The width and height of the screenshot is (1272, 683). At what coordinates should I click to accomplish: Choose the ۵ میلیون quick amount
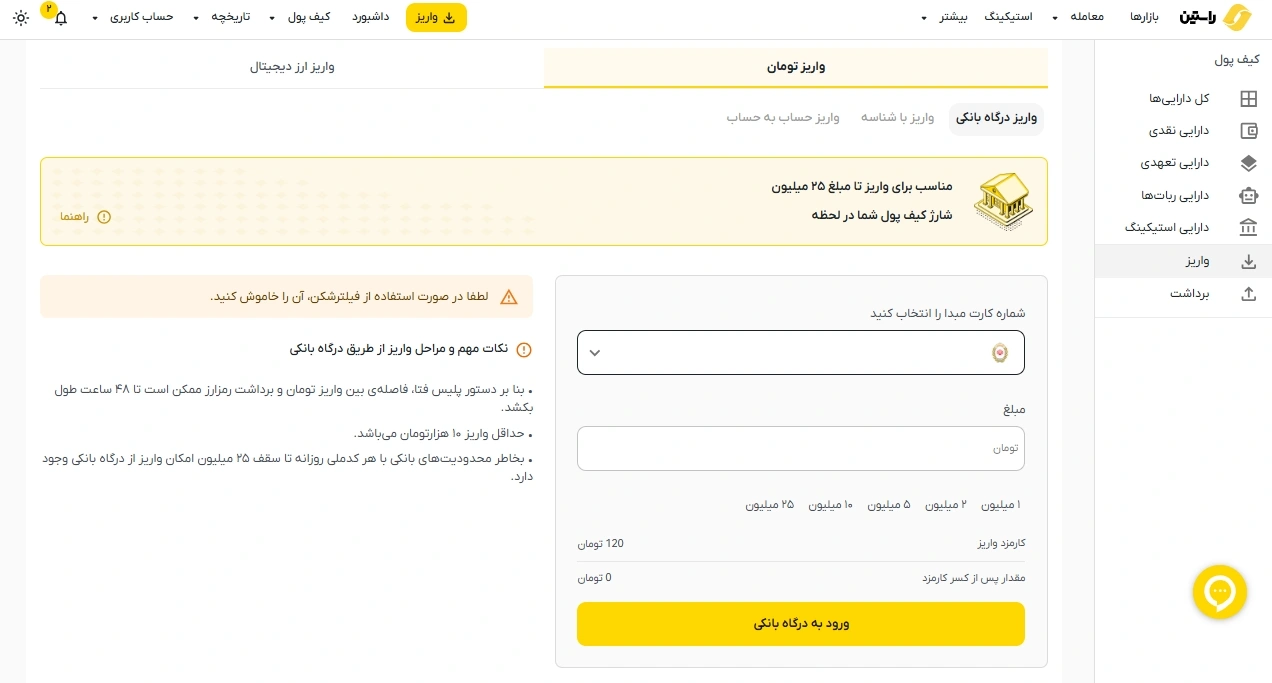point(888,505)
